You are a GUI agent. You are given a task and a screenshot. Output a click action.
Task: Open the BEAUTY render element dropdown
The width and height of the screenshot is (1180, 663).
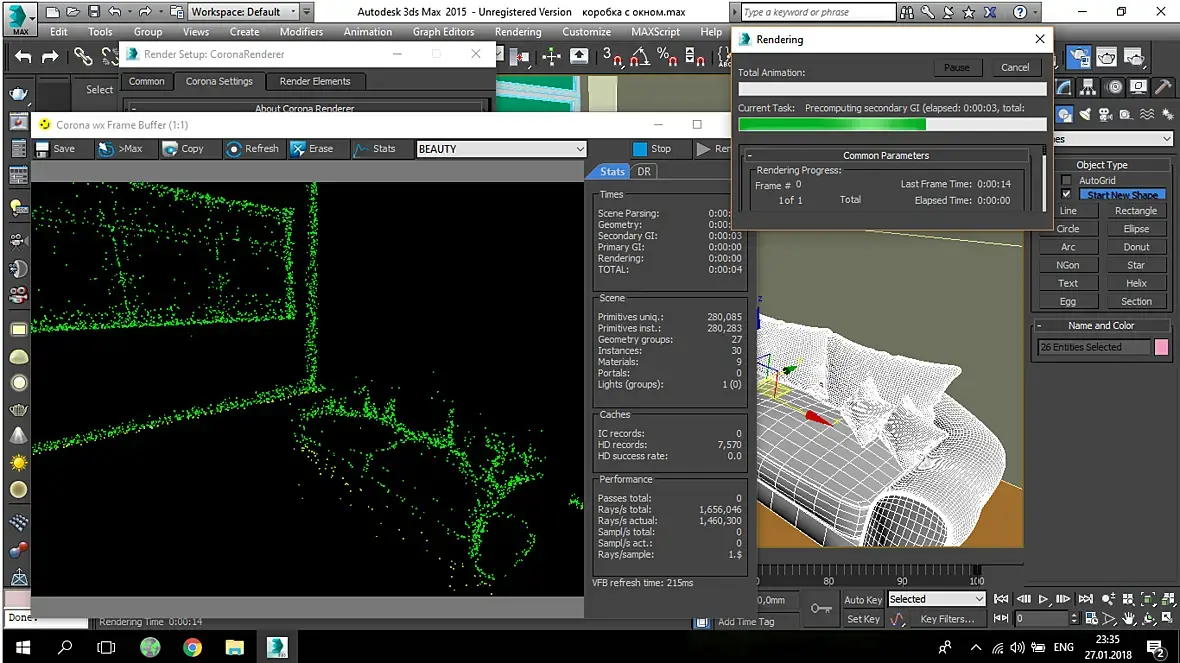coord(501,149)
